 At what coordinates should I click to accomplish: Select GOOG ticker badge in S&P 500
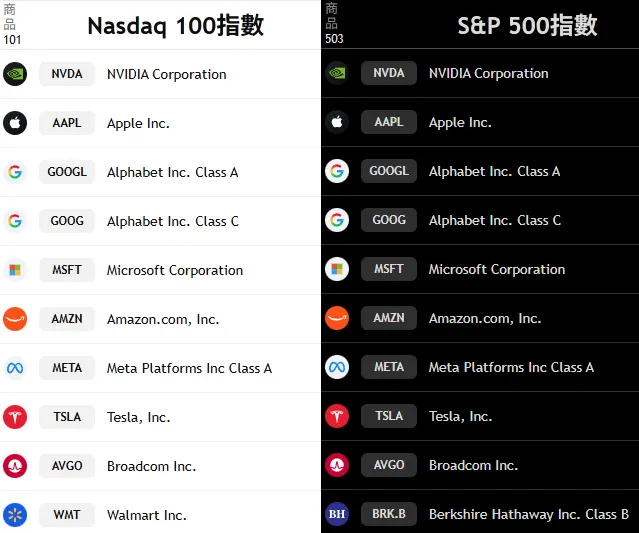pyautogui.click(x=389, y=220)
